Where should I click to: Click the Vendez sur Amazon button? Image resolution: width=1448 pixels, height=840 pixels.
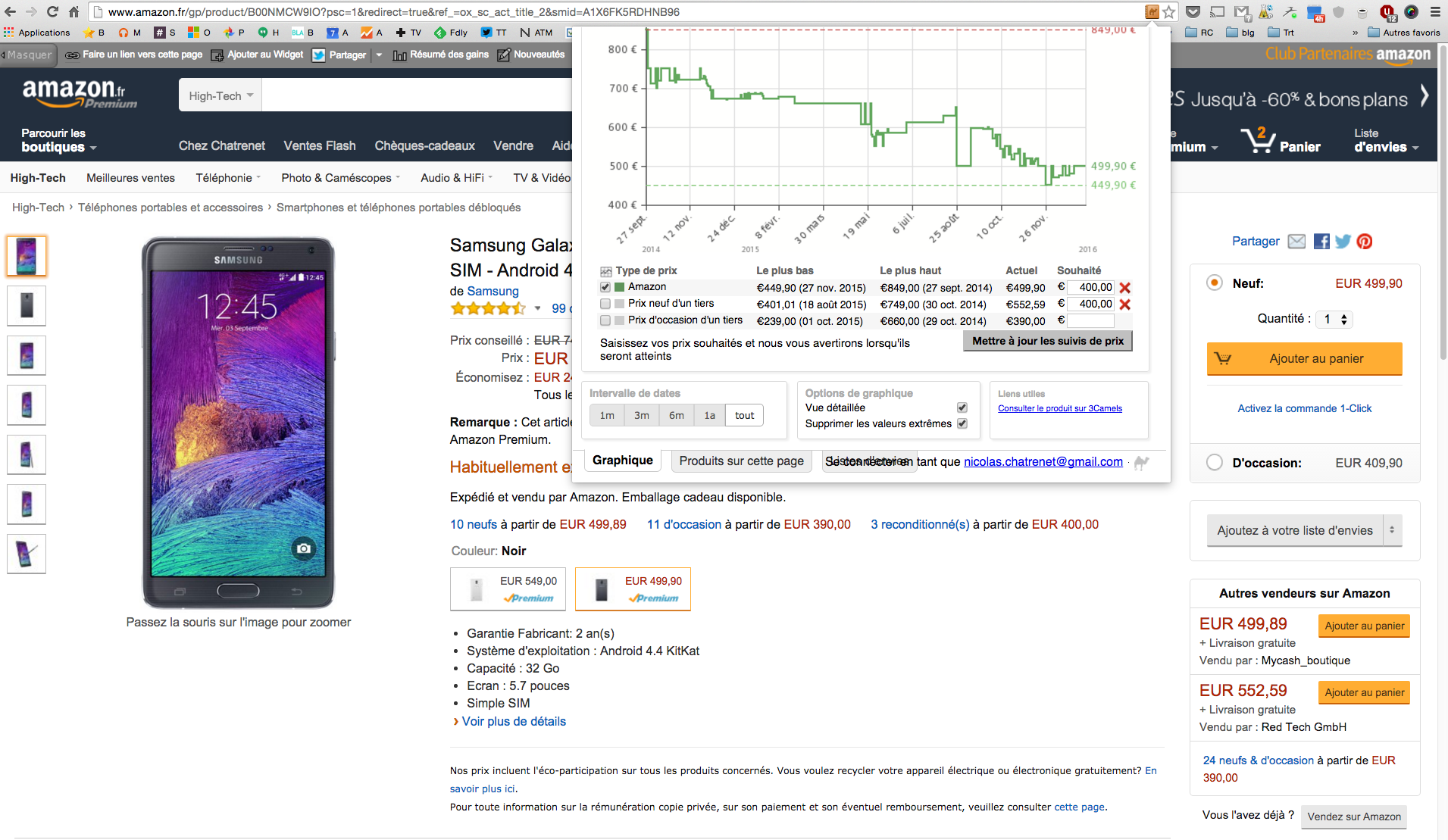tap(1353, 817)
